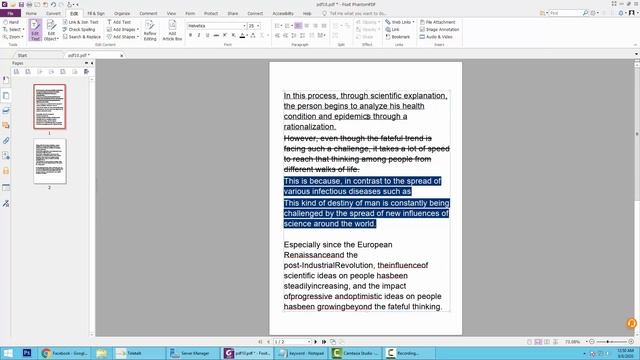
Task: Open attachments panel paperclip icon in sidebar
Action: 6,140
